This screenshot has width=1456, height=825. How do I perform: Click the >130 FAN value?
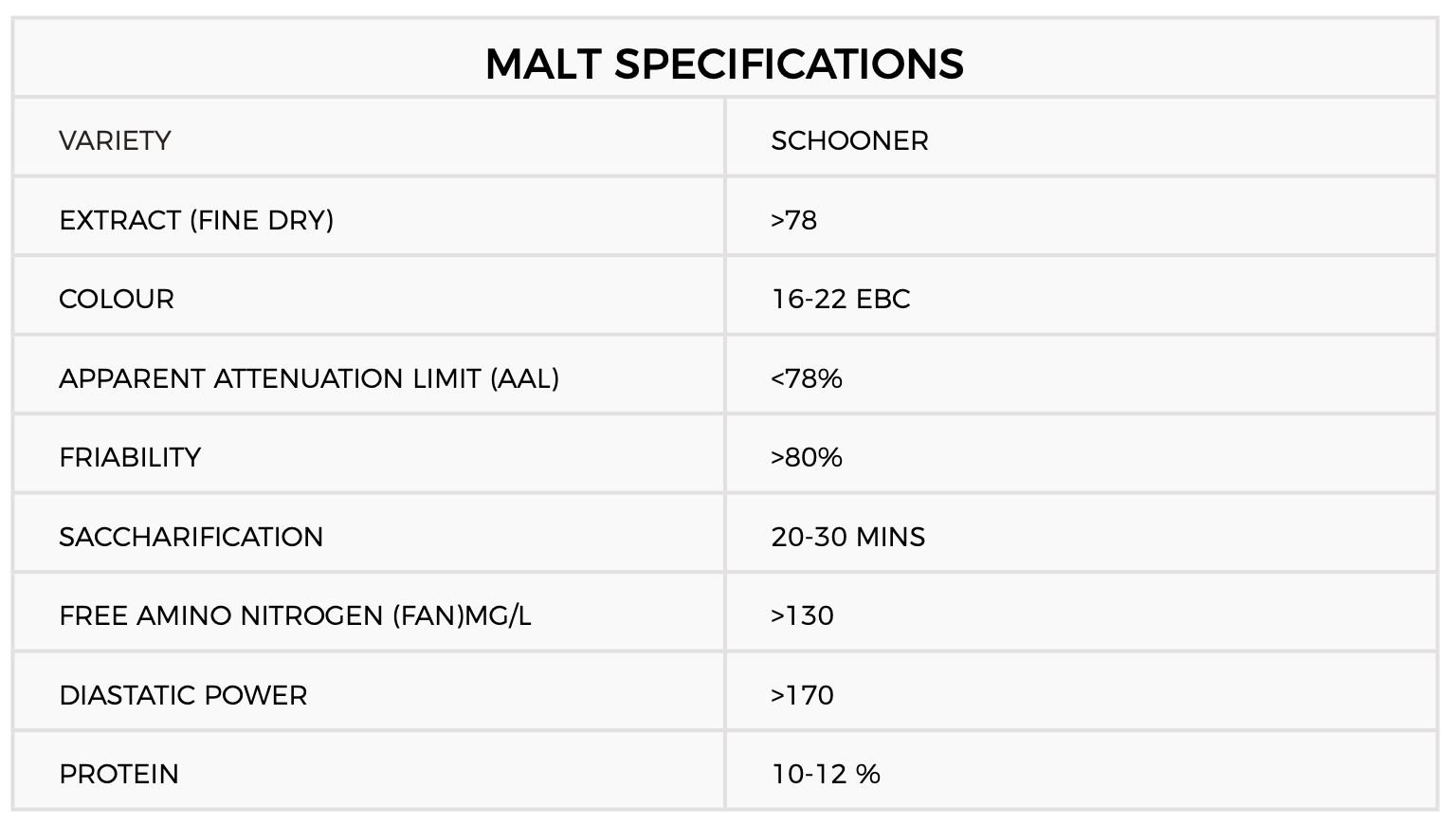coord(803,615)
